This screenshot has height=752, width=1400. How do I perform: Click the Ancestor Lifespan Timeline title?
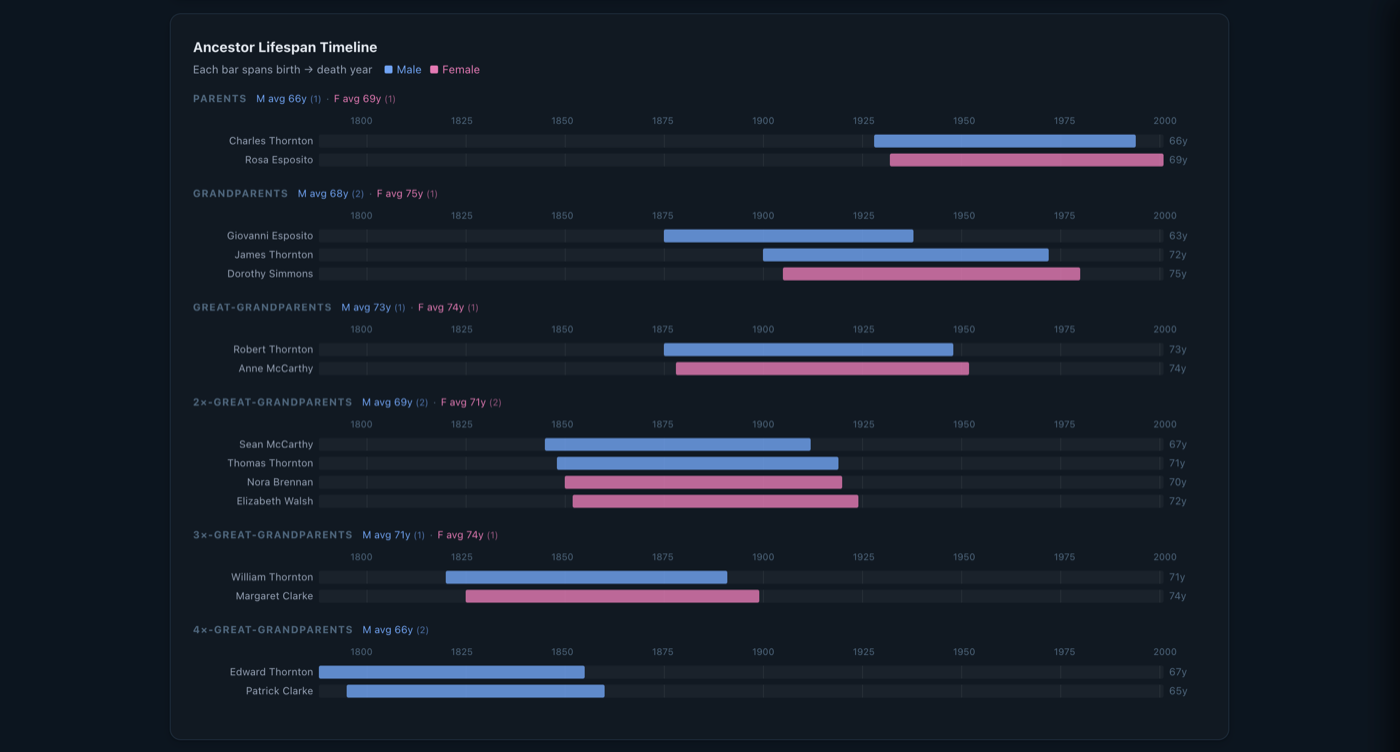[x=285, y=47]
